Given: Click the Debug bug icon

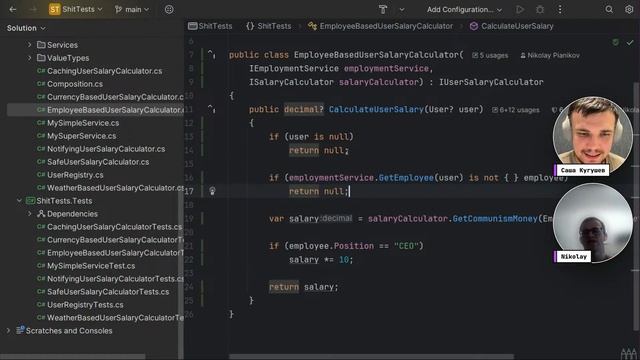Looking at the screenshot, I should [540, 9].
